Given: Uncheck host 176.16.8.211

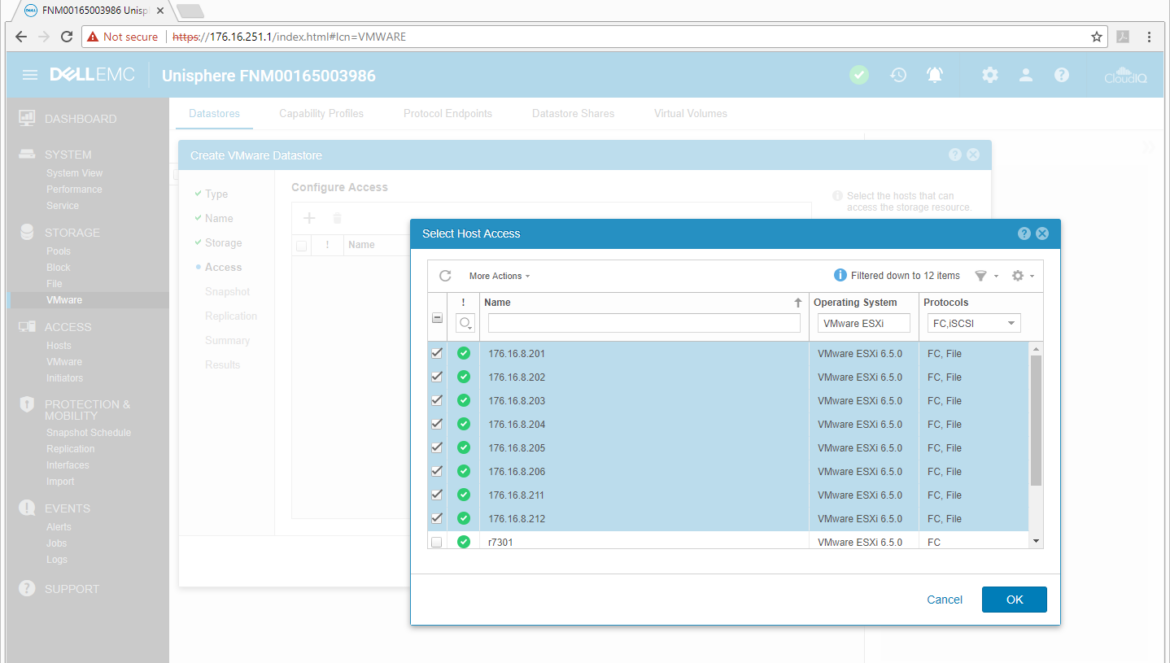Looking at the screenshot, I should click(x=437, y=495).
